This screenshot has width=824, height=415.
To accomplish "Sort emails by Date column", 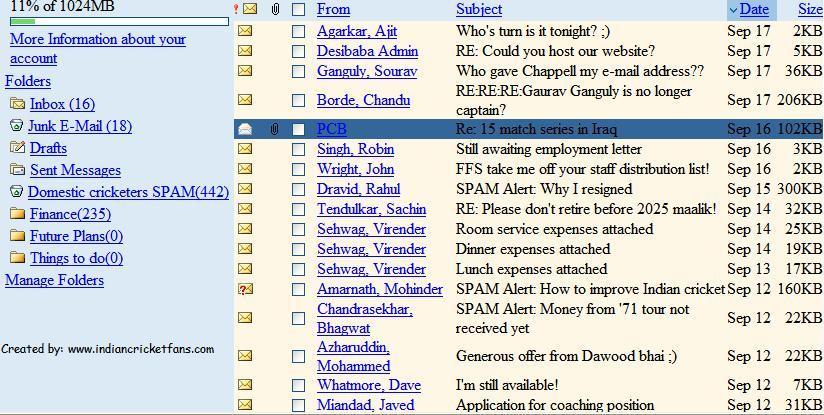I will pyautogui.click(x=754, y=9).
